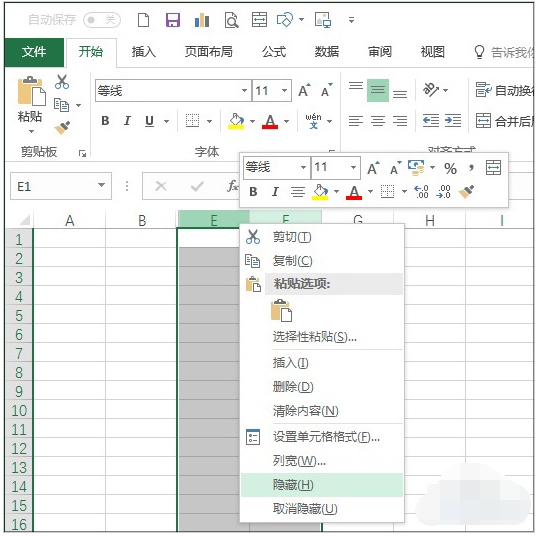Screen dimensions: 541x536
Task: Click 自动换行 wrap text button
Action: pos(504,90)
